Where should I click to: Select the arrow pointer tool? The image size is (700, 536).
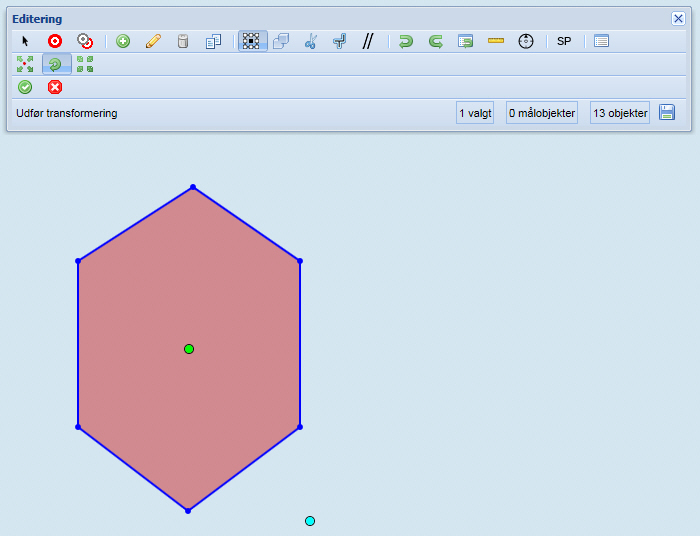(25, 42)
